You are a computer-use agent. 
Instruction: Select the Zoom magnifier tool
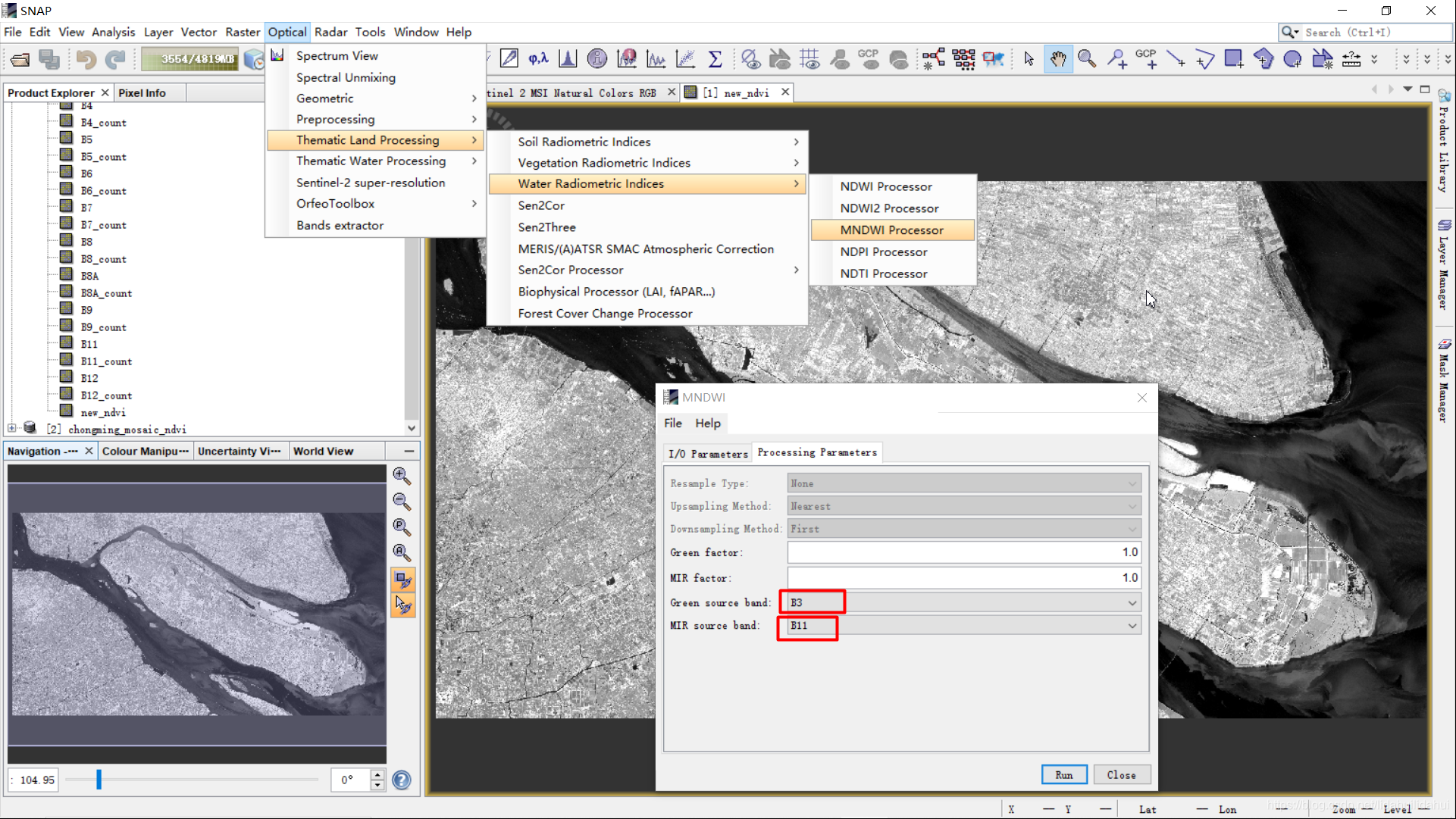pos(1087,59)
